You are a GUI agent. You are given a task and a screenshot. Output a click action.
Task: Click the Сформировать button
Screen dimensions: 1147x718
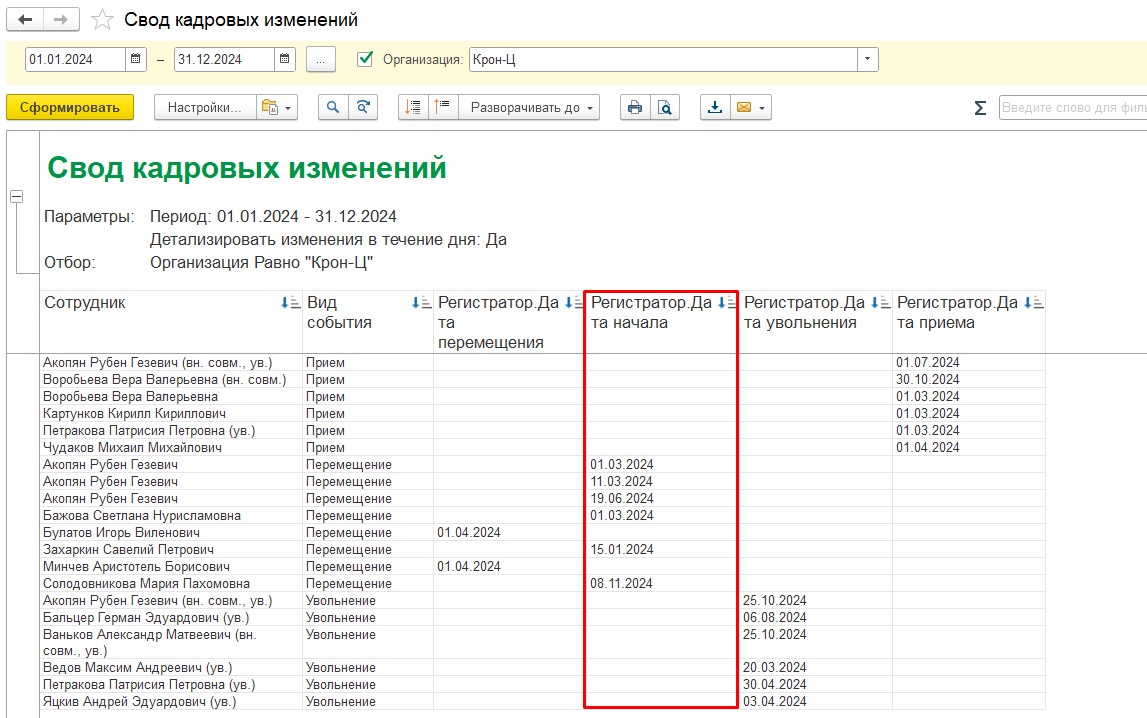70,107
